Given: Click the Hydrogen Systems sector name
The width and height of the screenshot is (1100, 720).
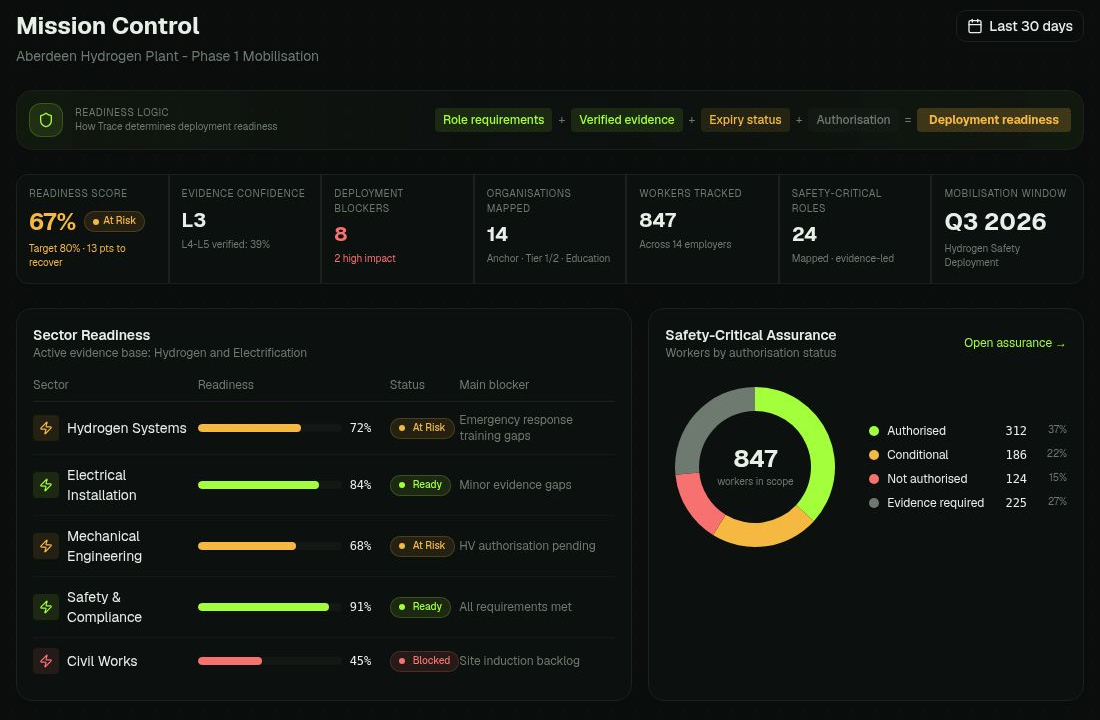Looking at the screenshot, I should tap(126, 428).
